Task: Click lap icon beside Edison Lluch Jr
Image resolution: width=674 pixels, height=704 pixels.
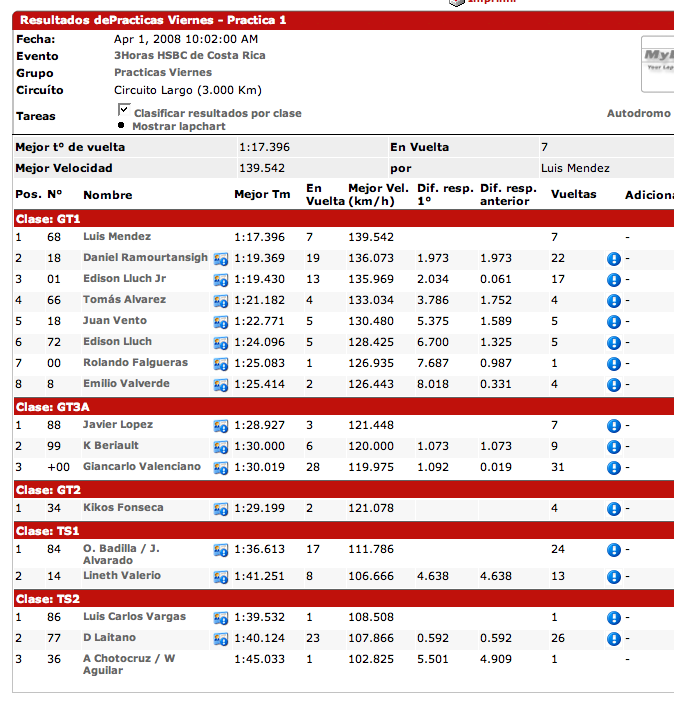Action: coord(221,280)
